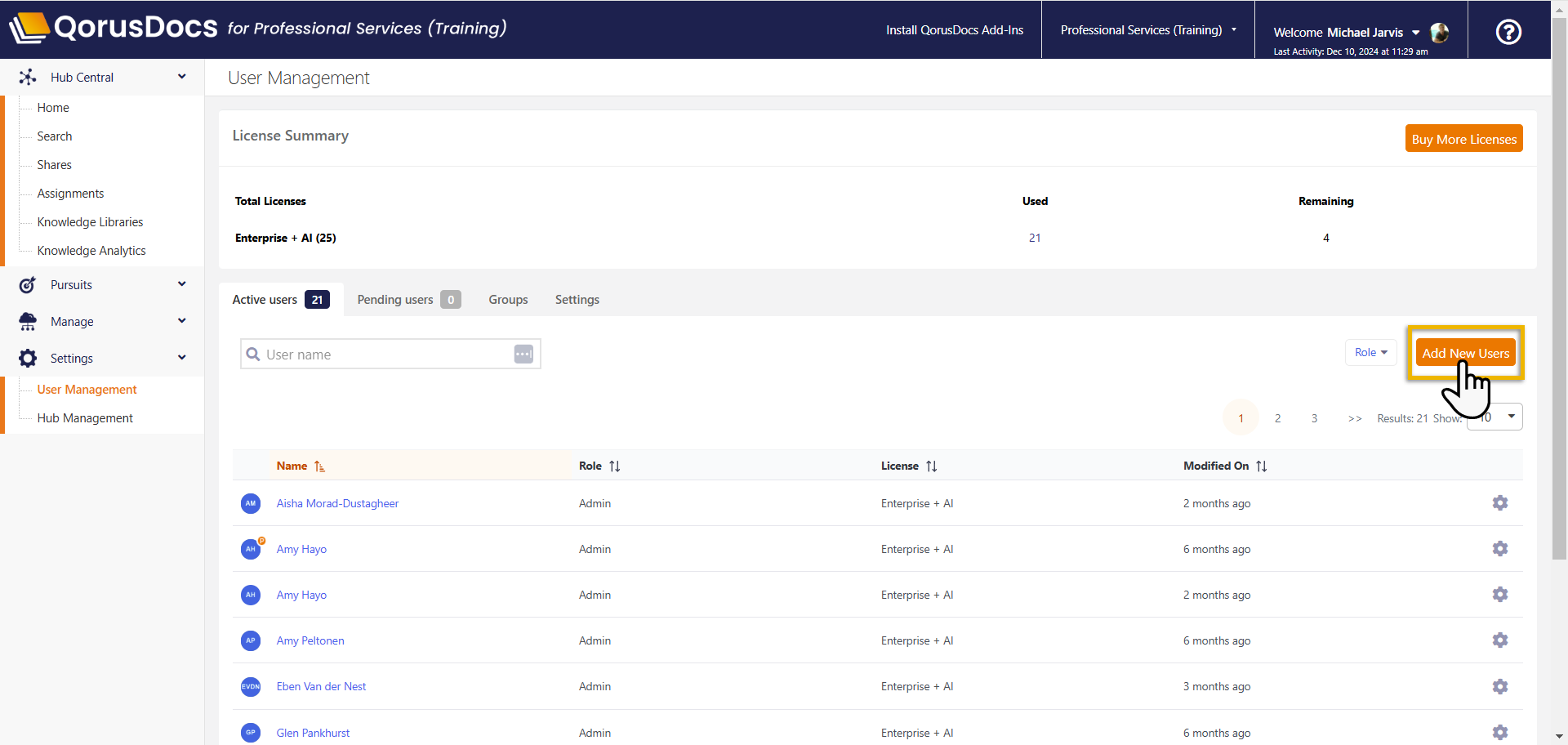Click the remaining licenses value 4

click(1326, 238)
